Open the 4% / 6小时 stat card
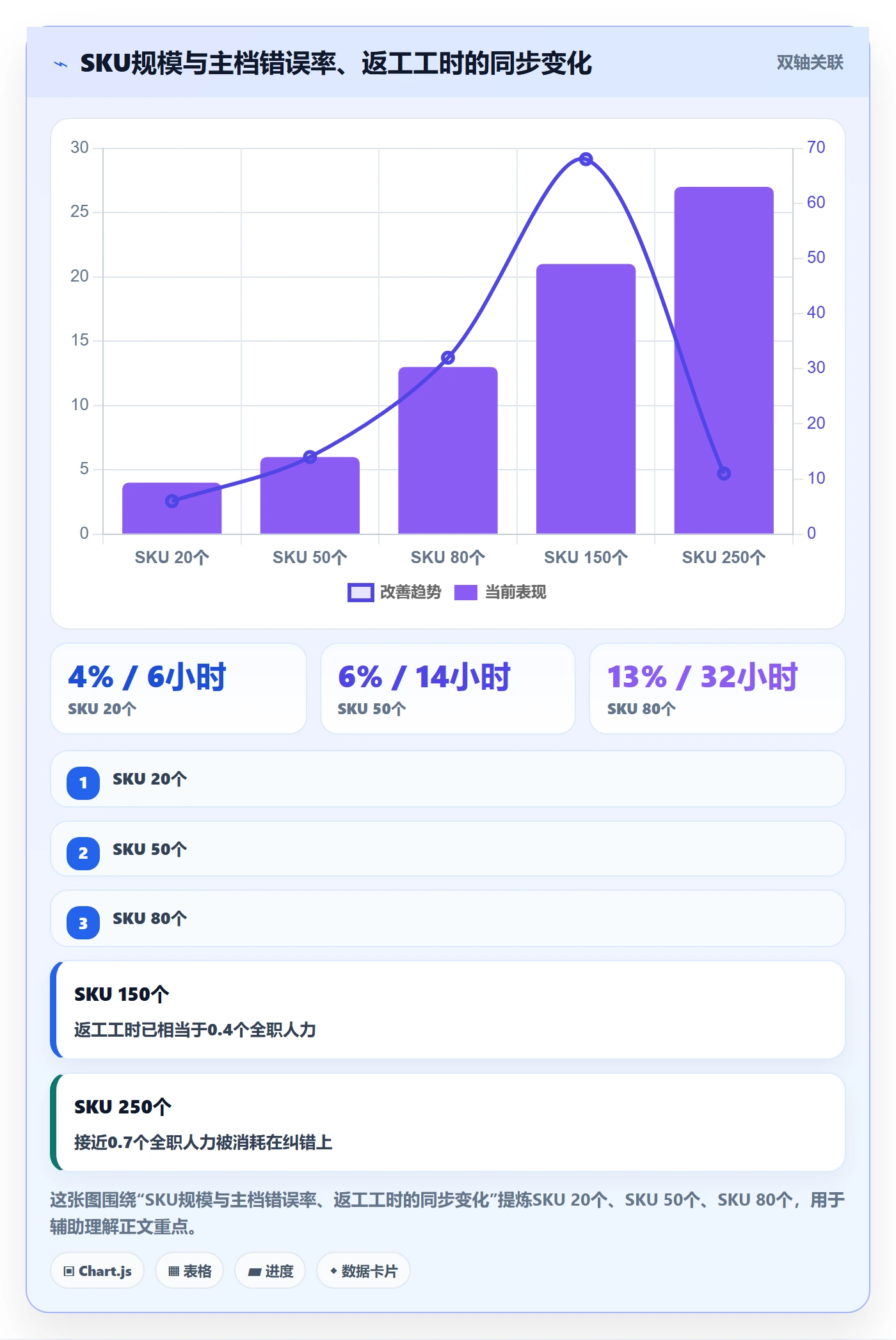Screen dimensions: 896x1340 pyautogui.click(x=179, y=689)
